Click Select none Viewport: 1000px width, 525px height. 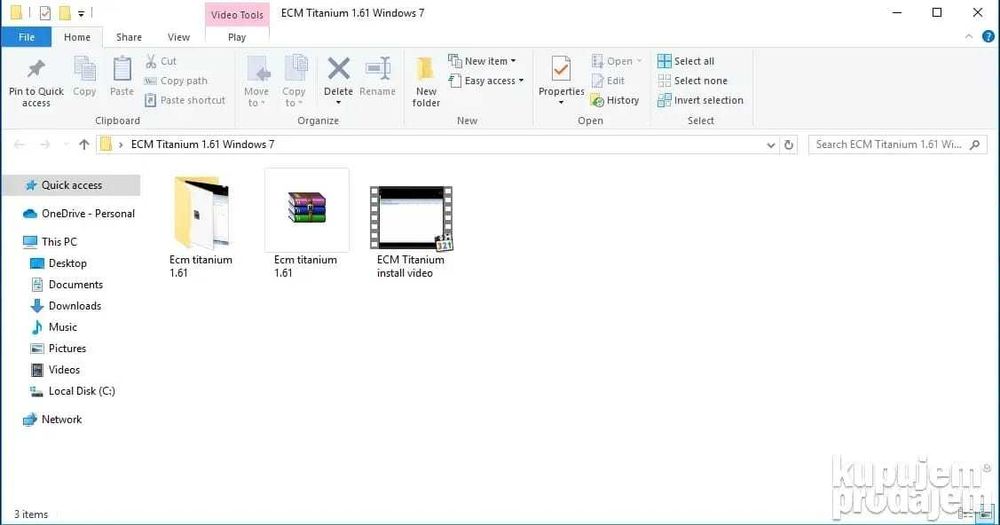click(693, 81)
